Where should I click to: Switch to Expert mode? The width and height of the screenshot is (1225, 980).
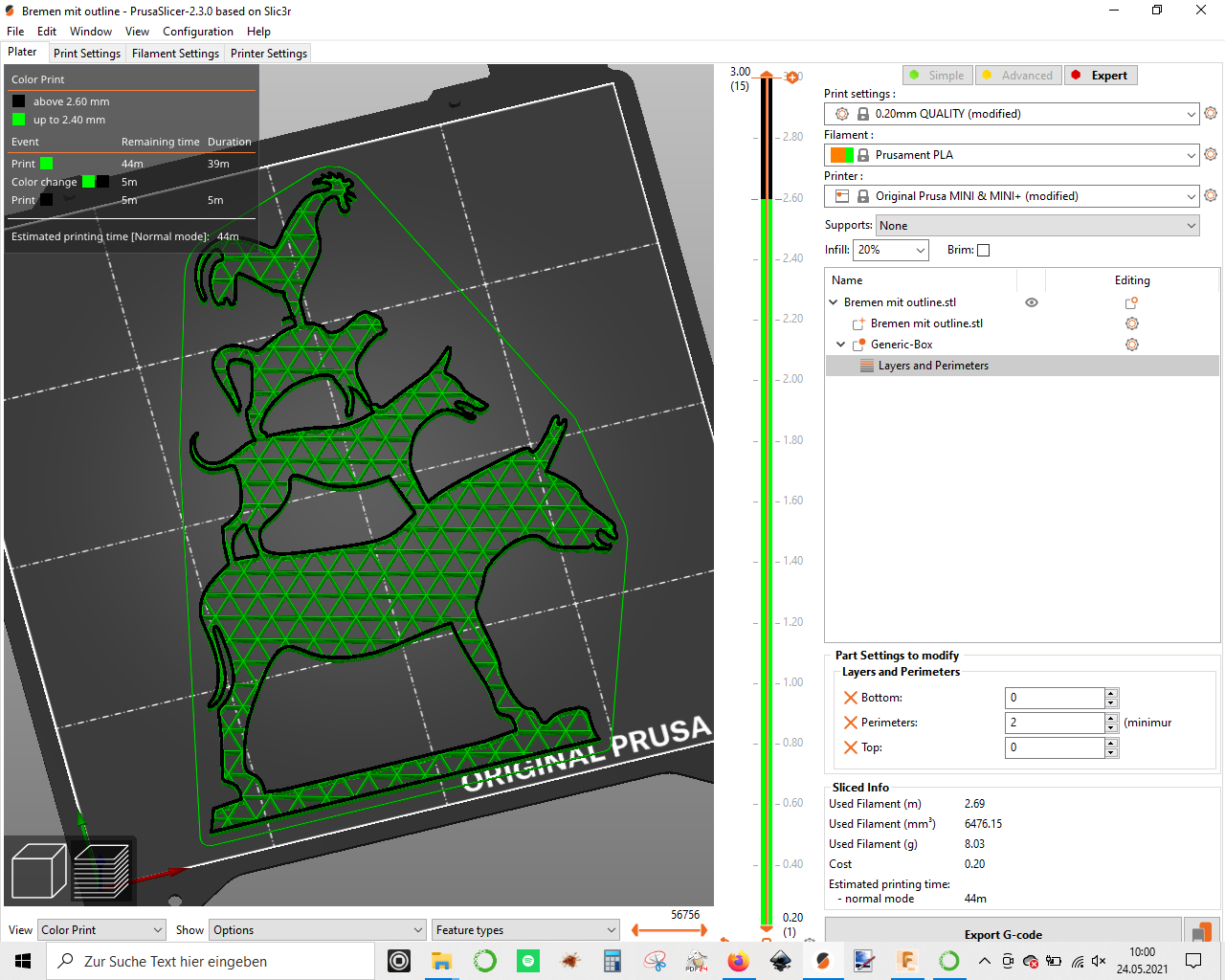(x=1101, y=76)
